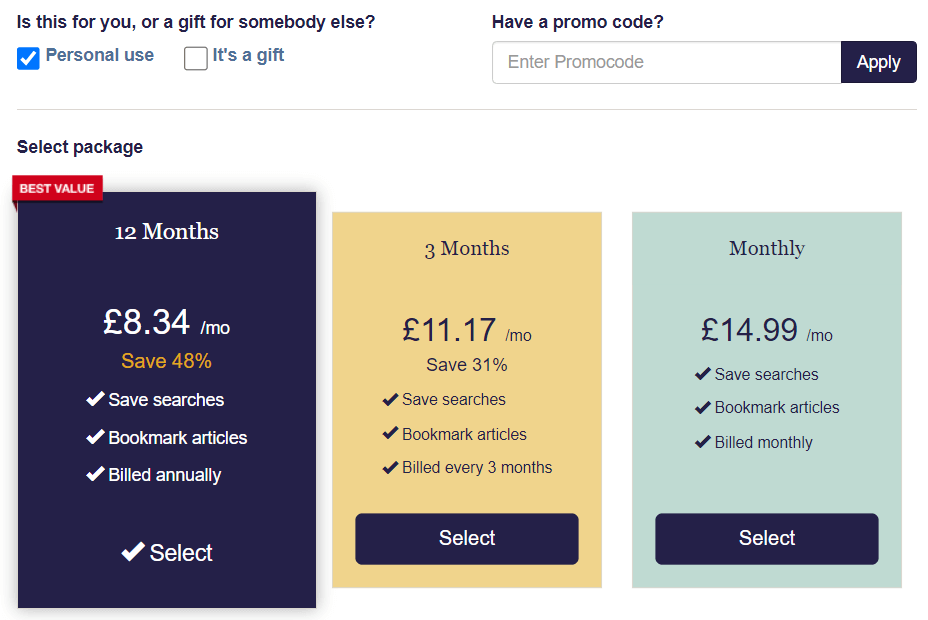Click the checkmark inside the 12 Months Select button

tap(134, 552)
